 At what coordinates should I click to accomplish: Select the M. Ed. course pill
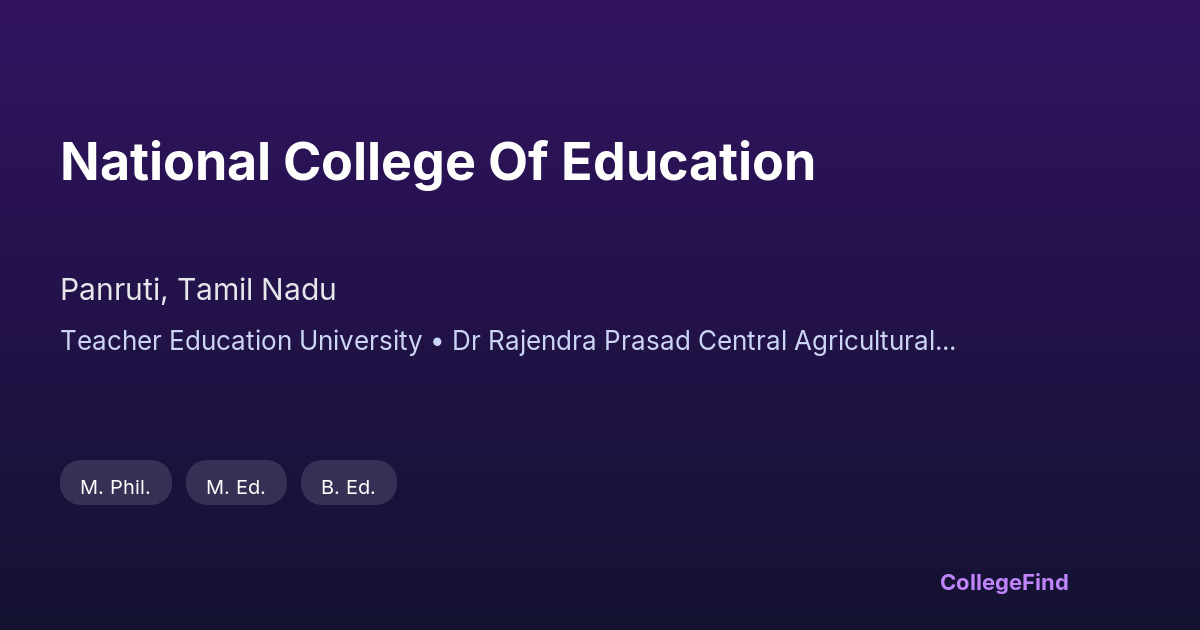click(x=236, y=487)
